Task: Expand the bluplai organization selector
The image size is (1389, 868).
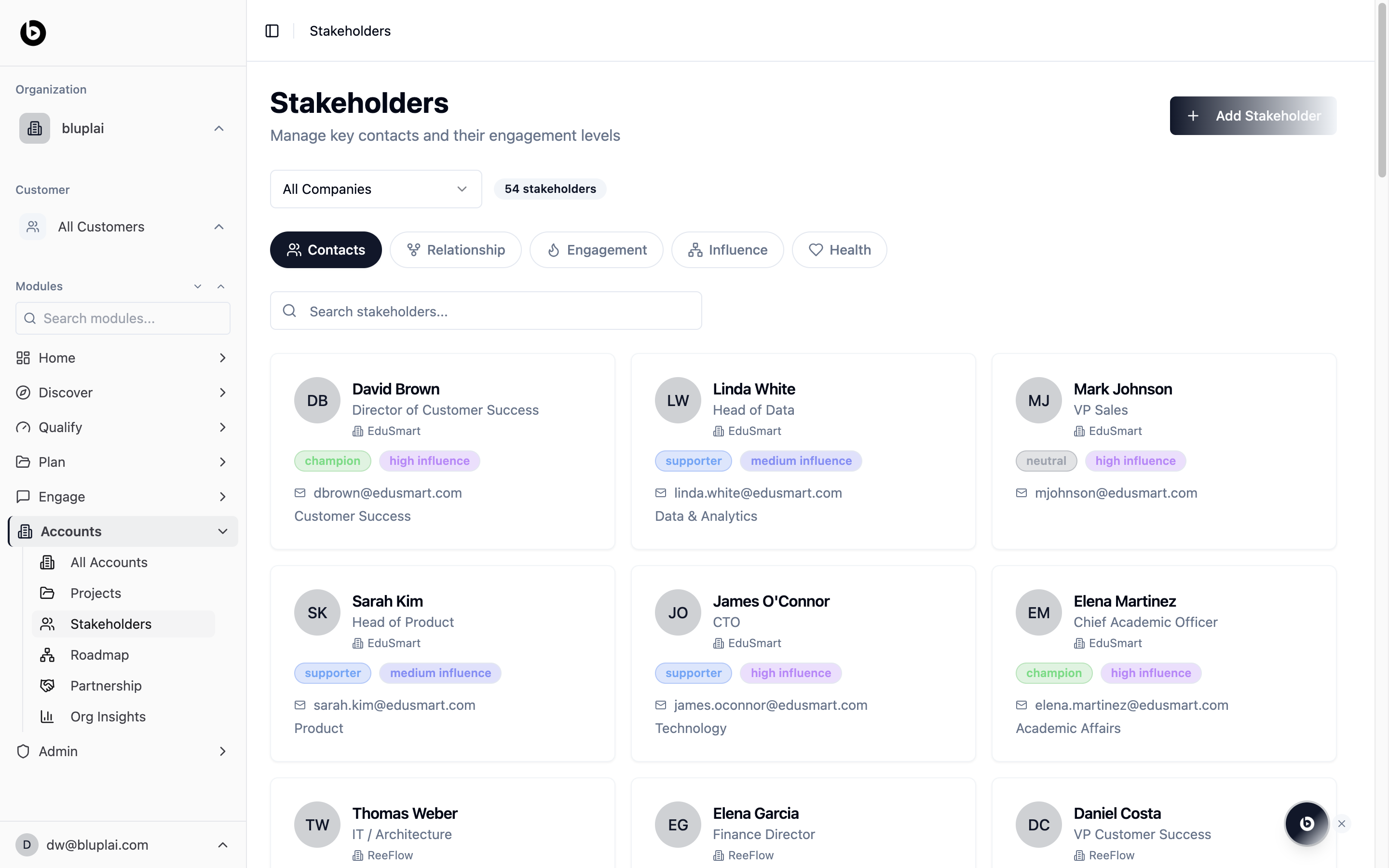Action: (218, 129)
